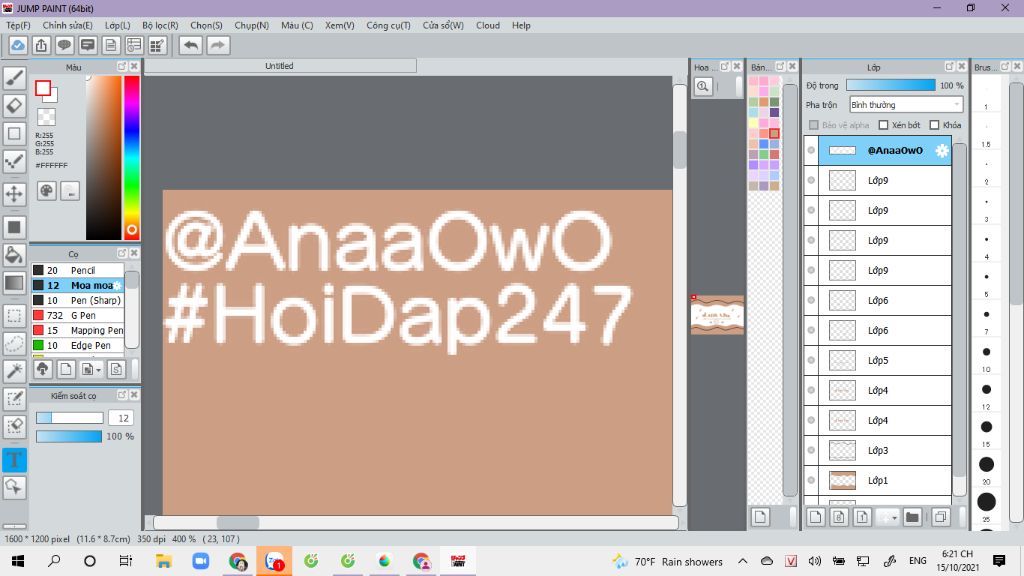Float the Màu color panel
Viewport: 1024px width, 576px height.
pyautogui.click(x=122, y=67)
